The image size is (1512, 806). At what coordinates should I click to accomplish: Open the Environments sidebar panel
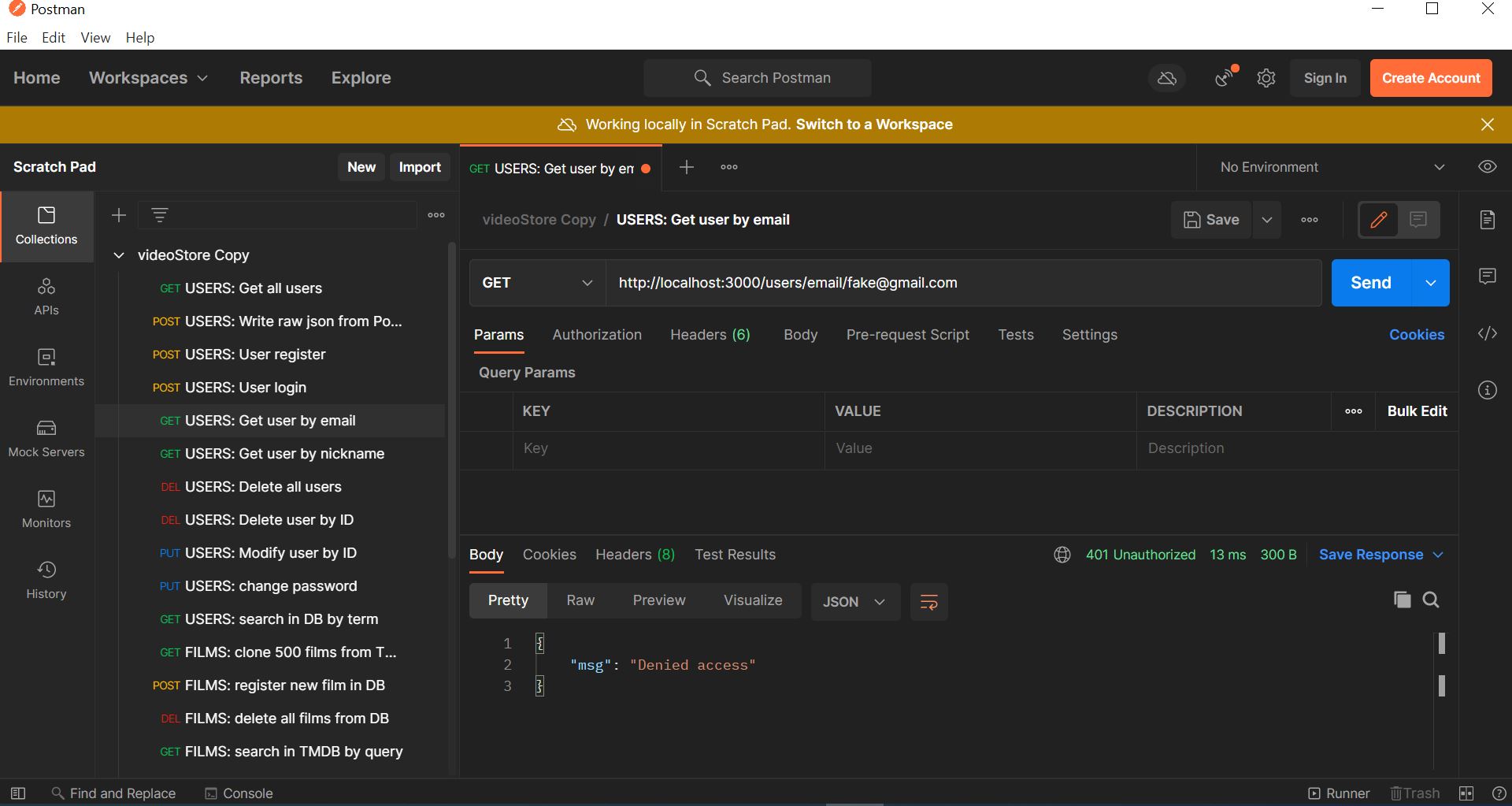coord(46,368)
